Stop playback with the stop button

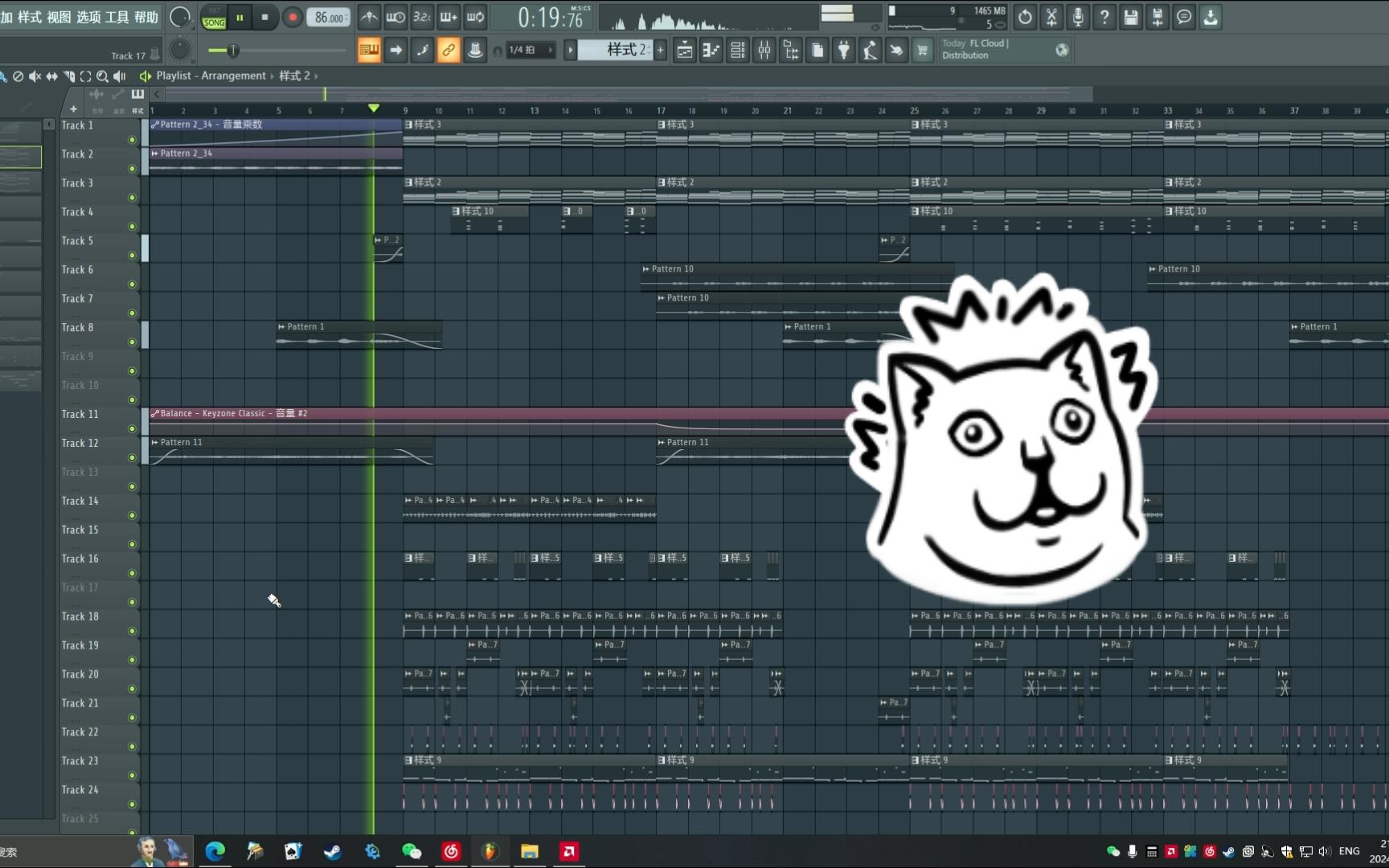pyautogui.click(x=264, y=18)
